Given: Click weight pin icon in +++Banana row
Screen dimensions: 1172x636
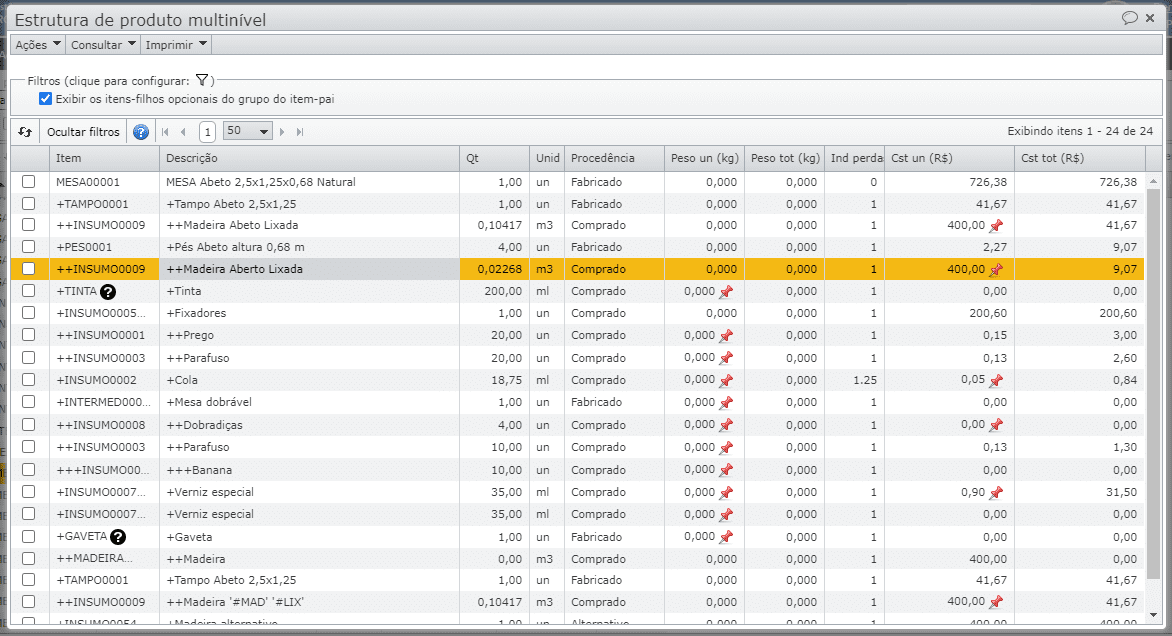Looking at the screenshot, I should click(x=726, y=470).
